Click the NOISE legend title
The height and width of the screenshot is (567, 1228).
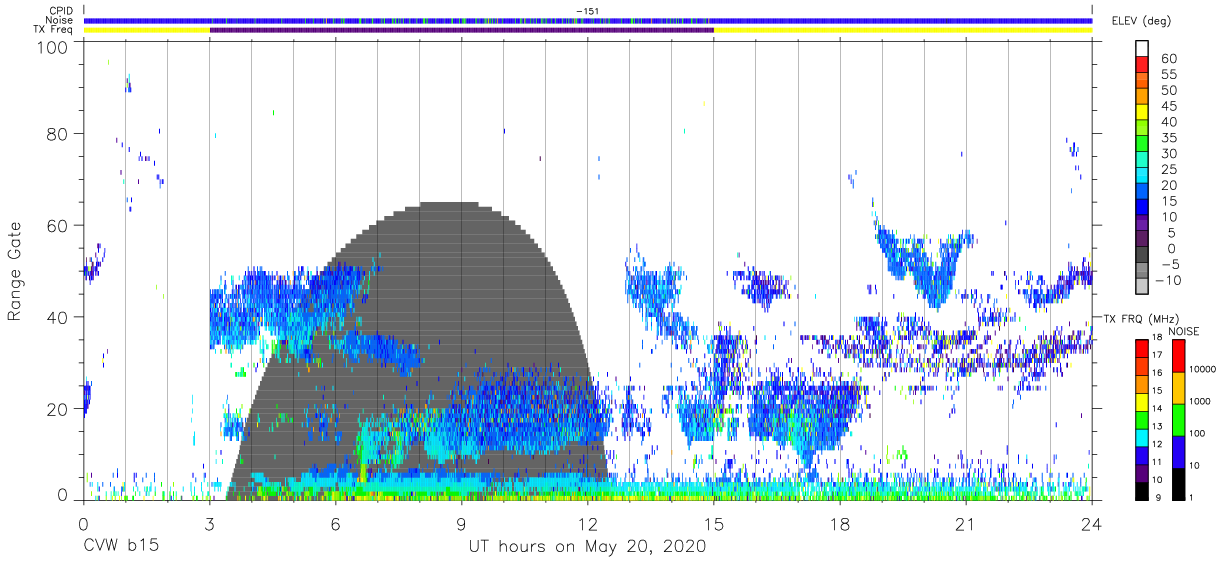pos(1184,331)
